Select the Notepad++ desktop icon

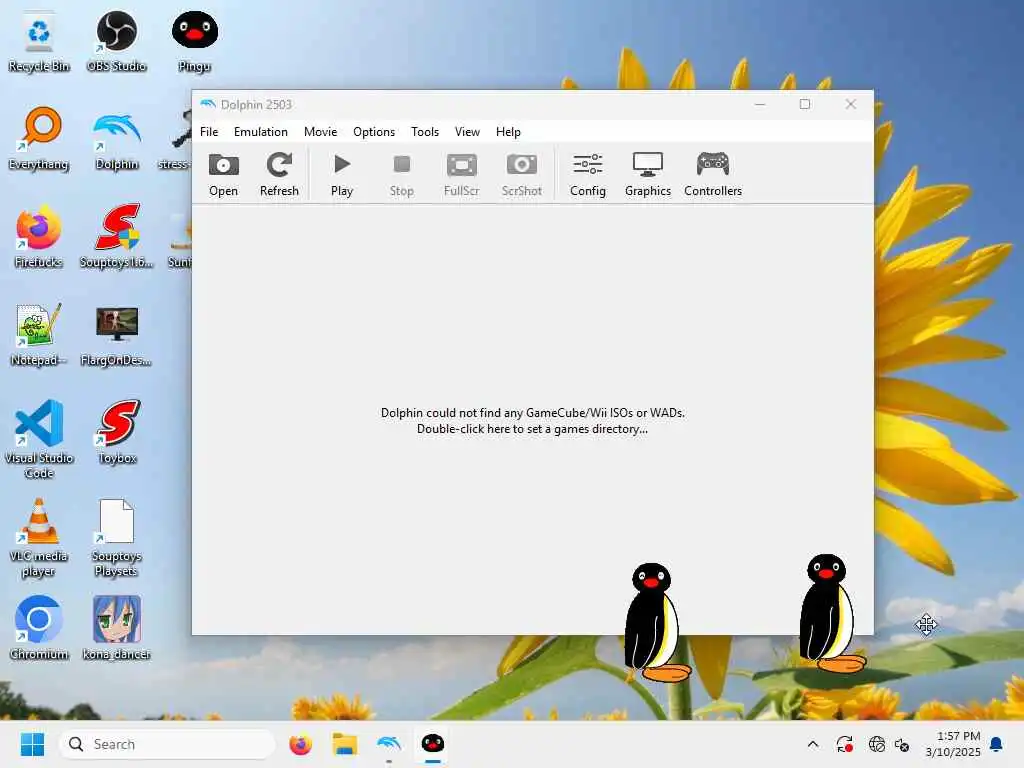(x=39, y=335)
